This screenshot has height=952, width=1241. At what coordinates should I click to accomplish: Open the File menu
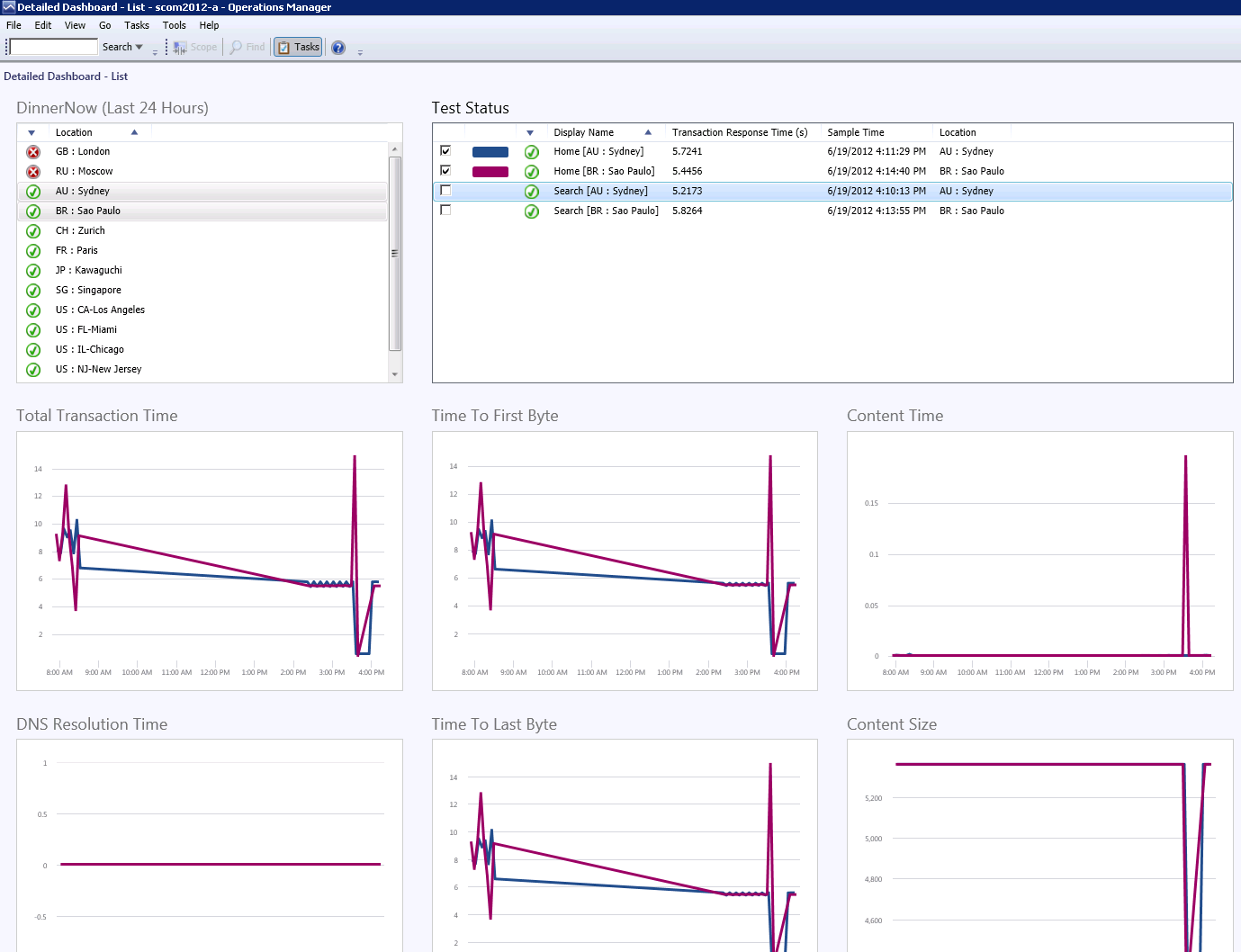point(13,25)
